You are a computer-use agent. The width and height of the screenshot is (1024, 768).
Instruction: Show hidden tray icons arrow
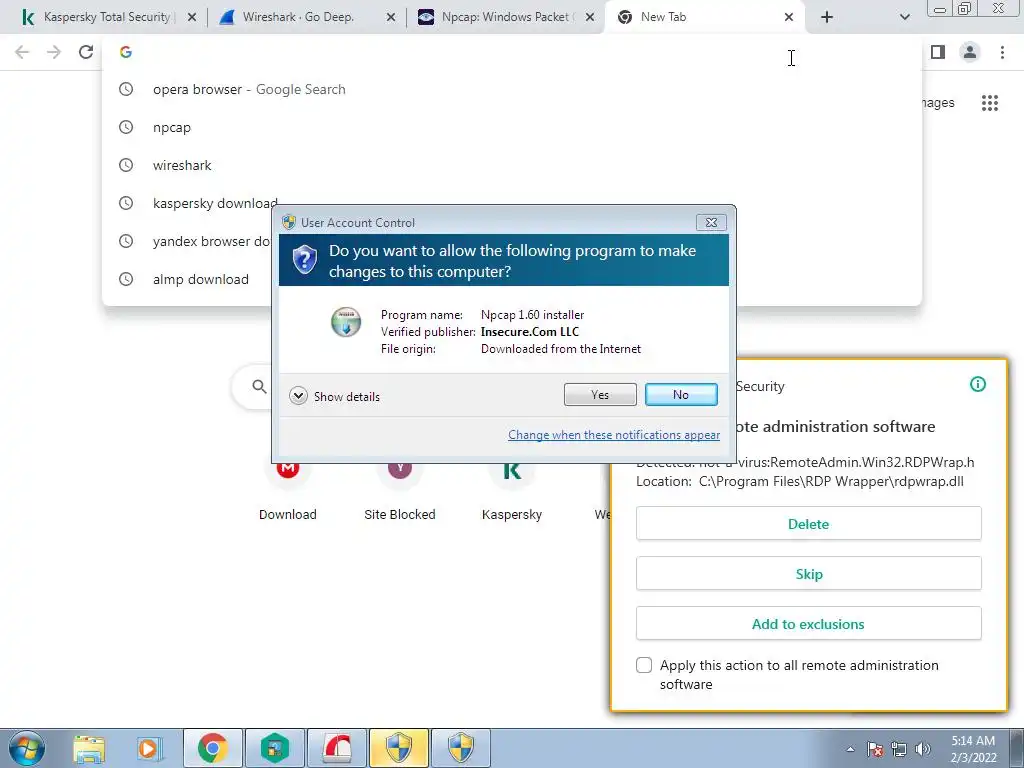850,749
